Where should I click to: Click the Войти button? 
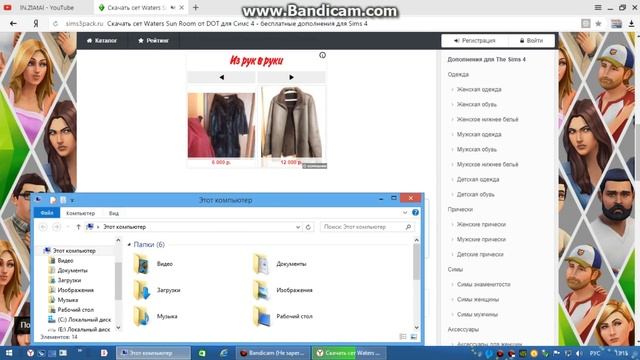click(531, 41)
